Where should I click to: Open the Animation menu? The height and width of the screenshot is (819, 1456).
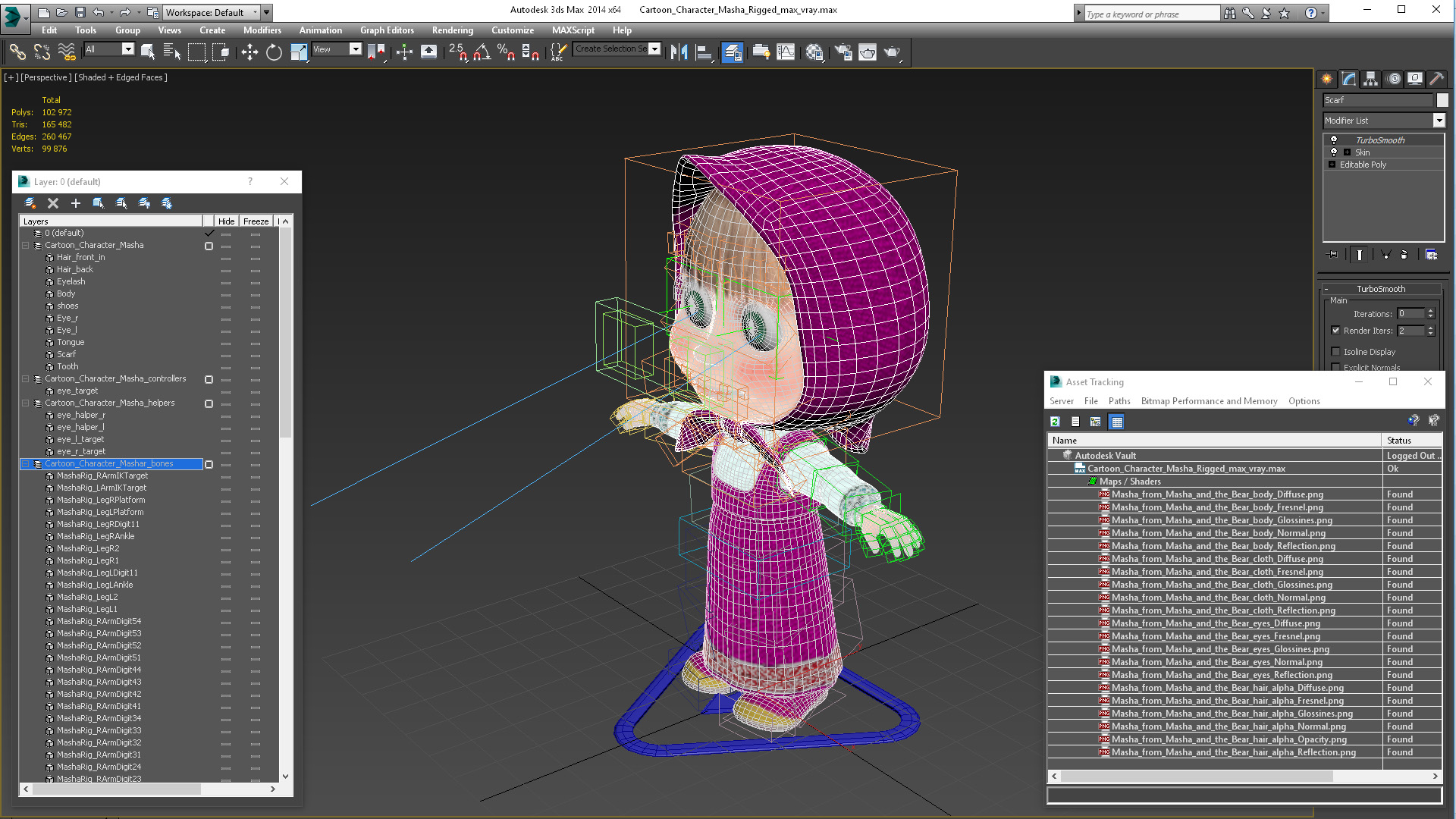pos(320,30)
